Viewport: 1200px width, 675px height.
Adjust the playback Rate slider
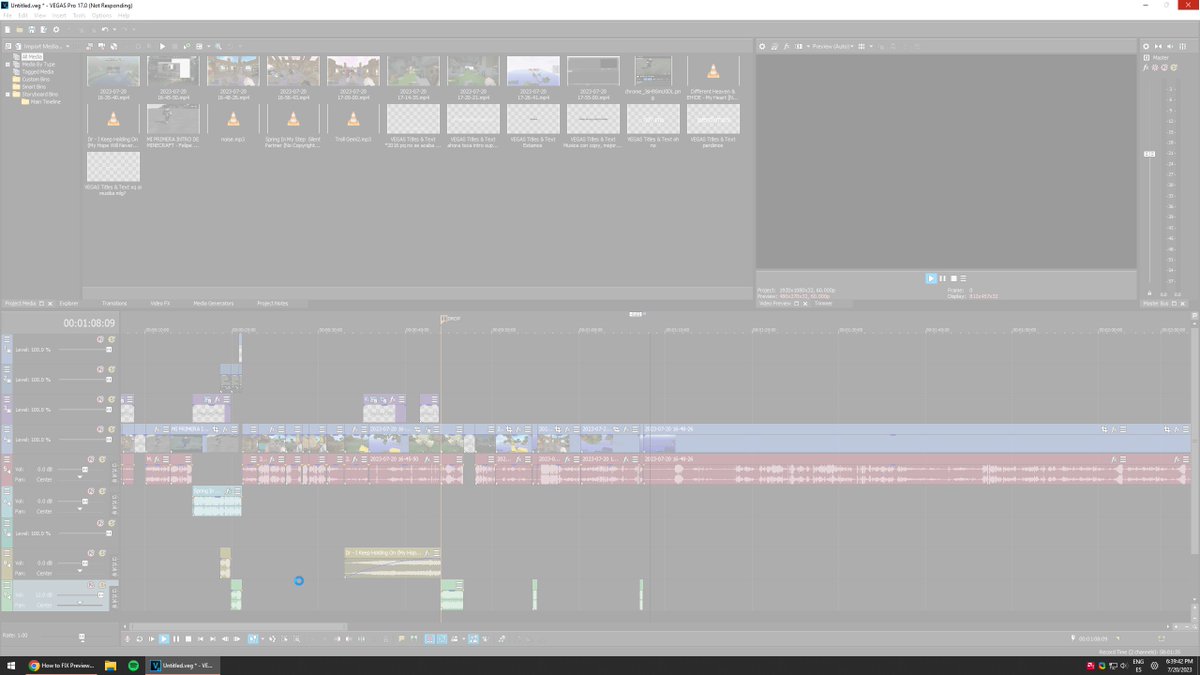(82, 636)
